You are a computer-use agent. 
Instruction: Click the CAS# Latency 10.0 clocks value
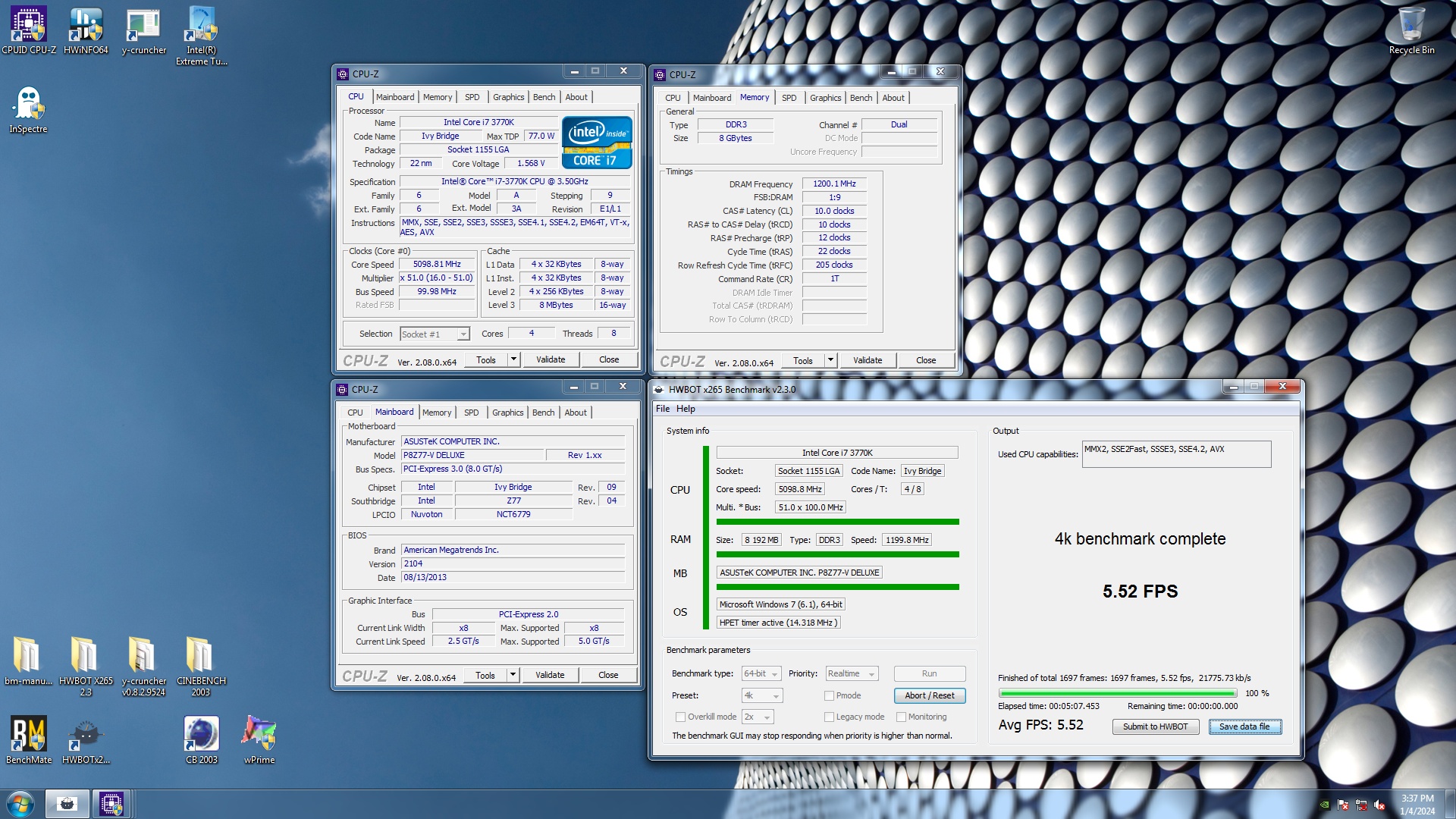click(834, 211)
